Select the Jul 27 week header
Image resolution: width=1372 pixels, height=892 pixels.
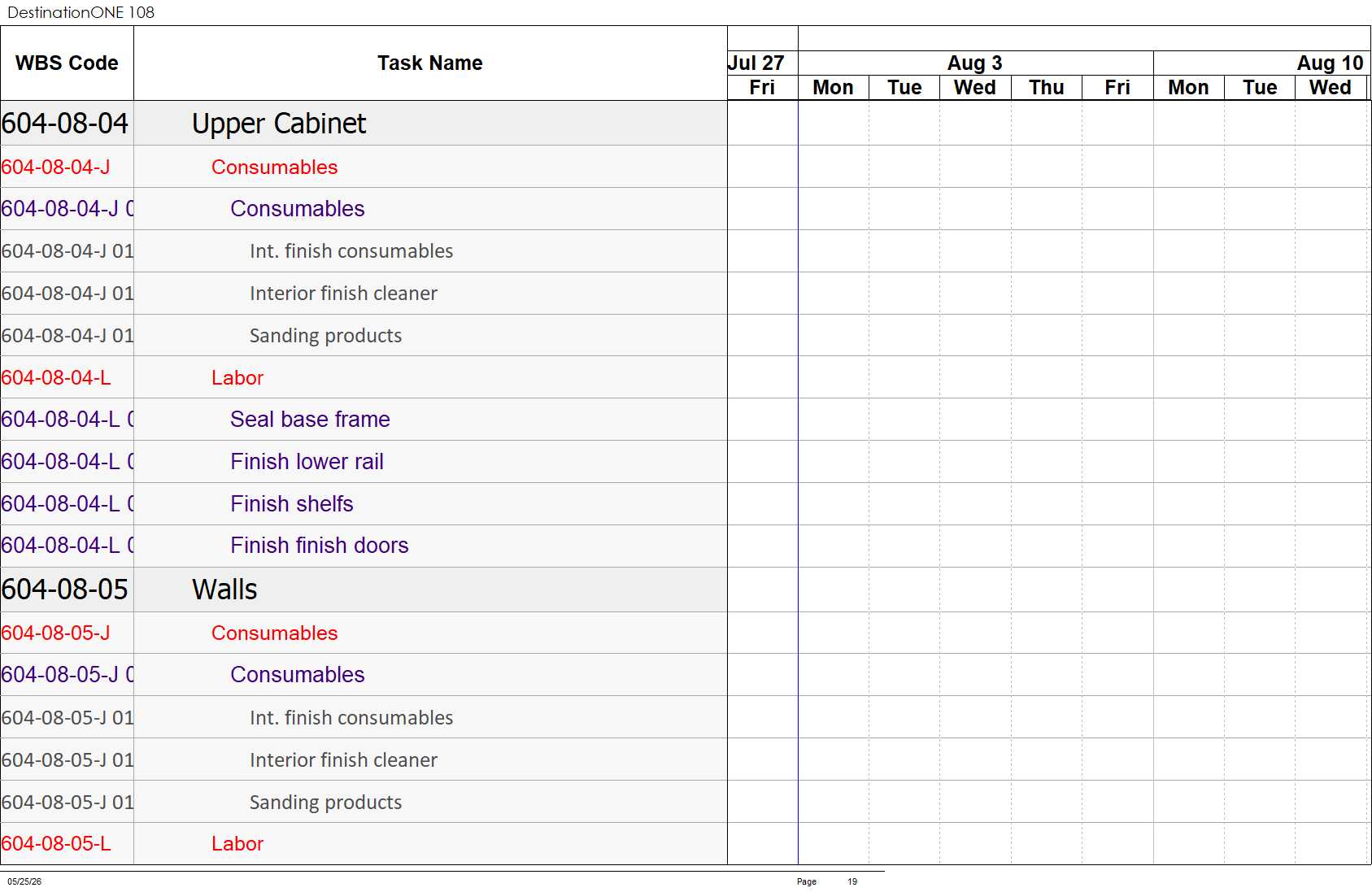[x=756, y=63]
